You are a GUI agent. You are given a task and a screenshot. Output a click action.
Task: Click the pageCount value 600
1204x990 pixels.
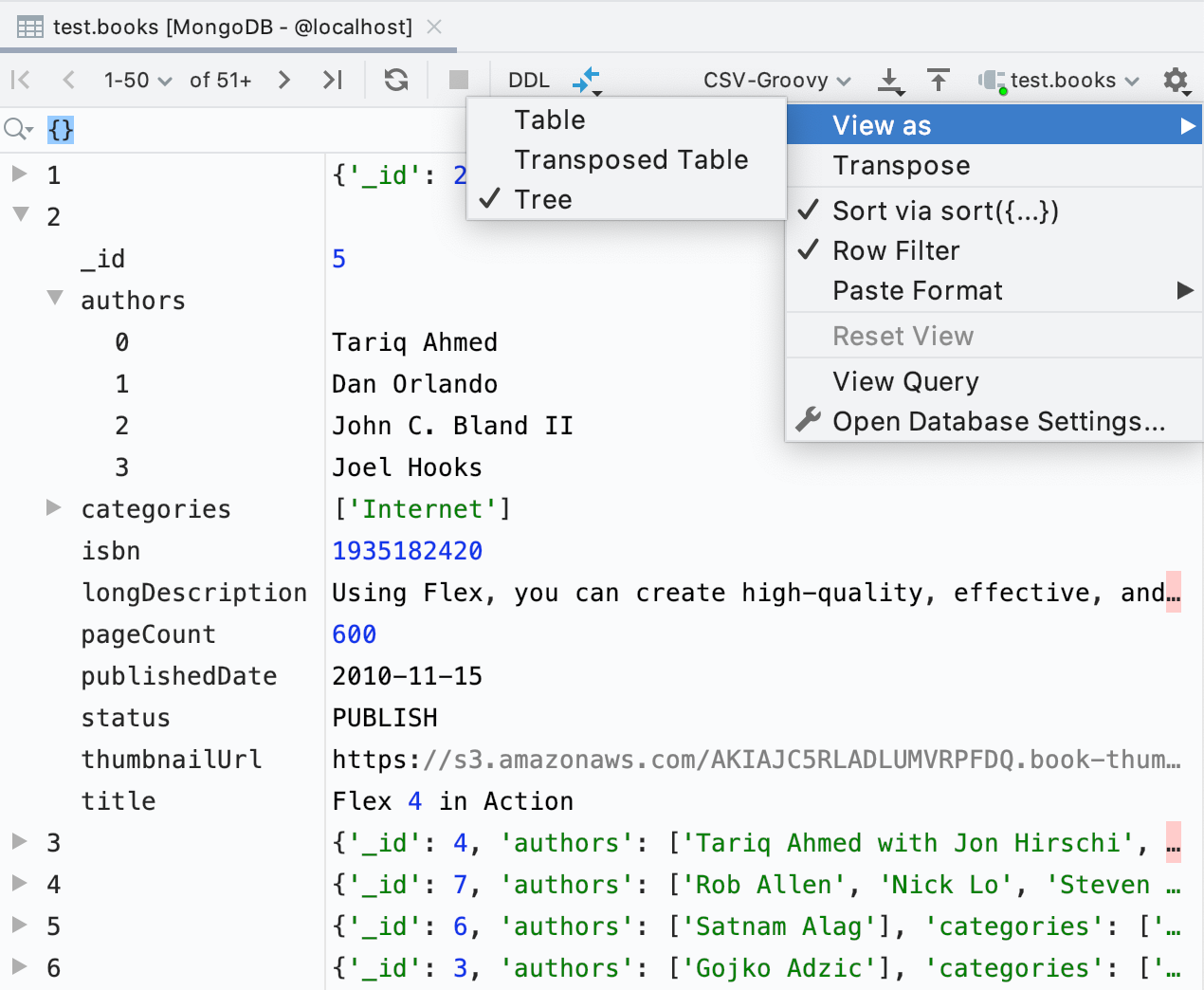click(354, 634)
